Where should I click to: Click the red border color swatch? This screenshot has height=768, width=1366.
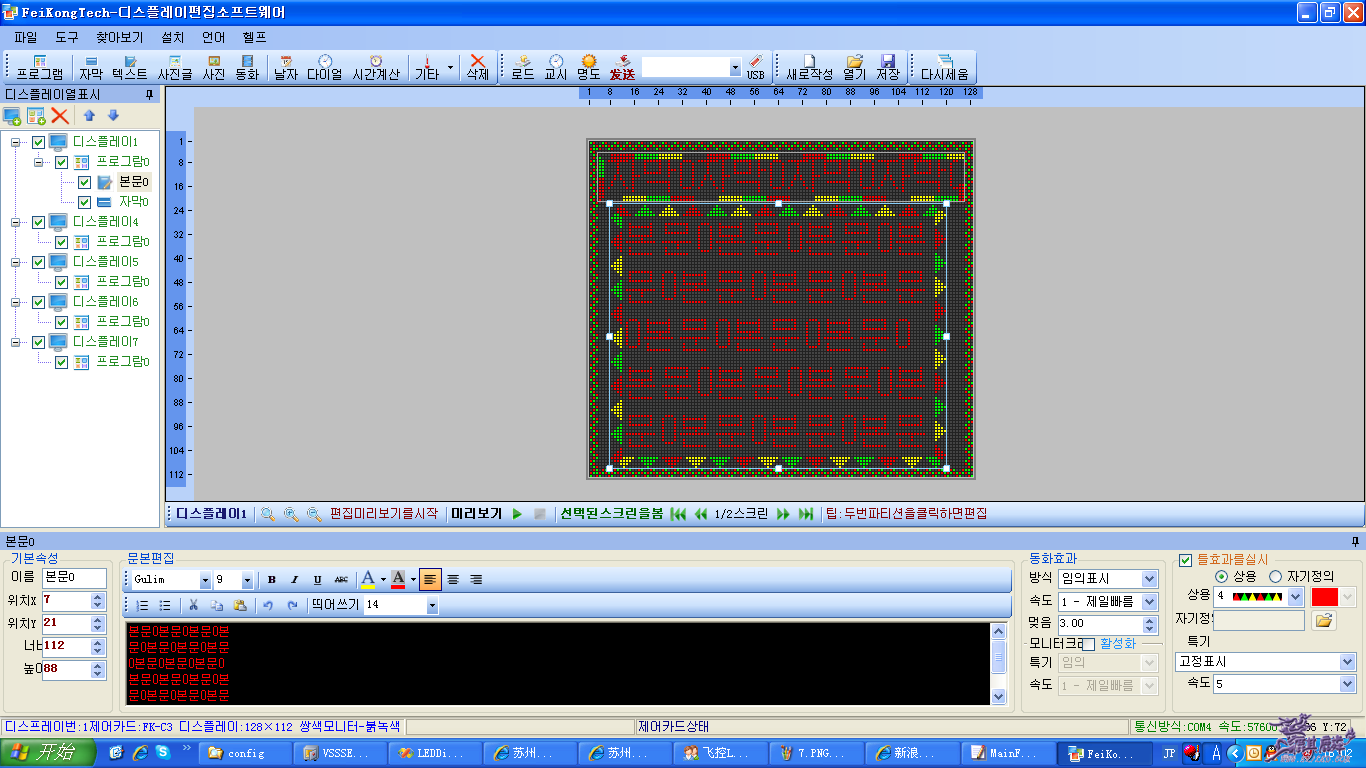click(x=1324, y=597)
